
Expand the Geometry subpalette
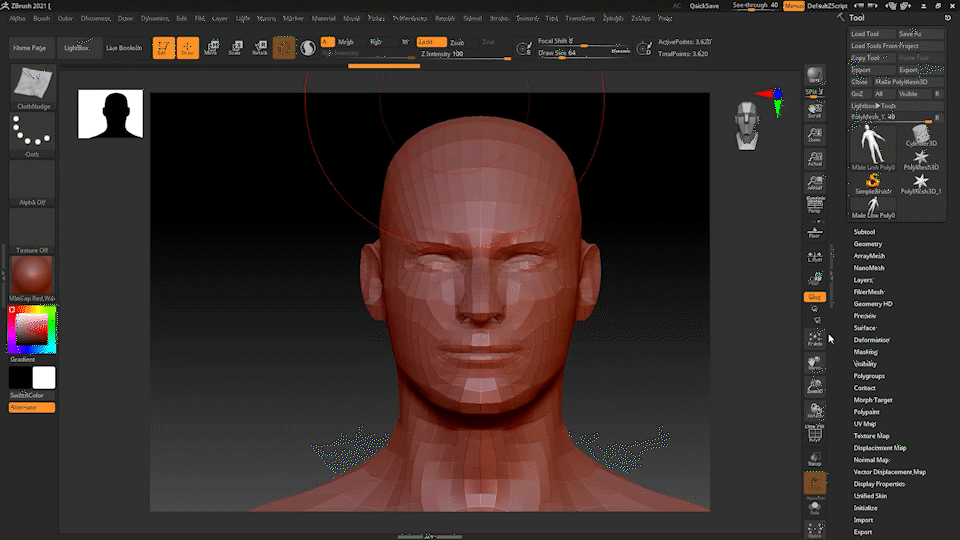(x=868, y=244)
